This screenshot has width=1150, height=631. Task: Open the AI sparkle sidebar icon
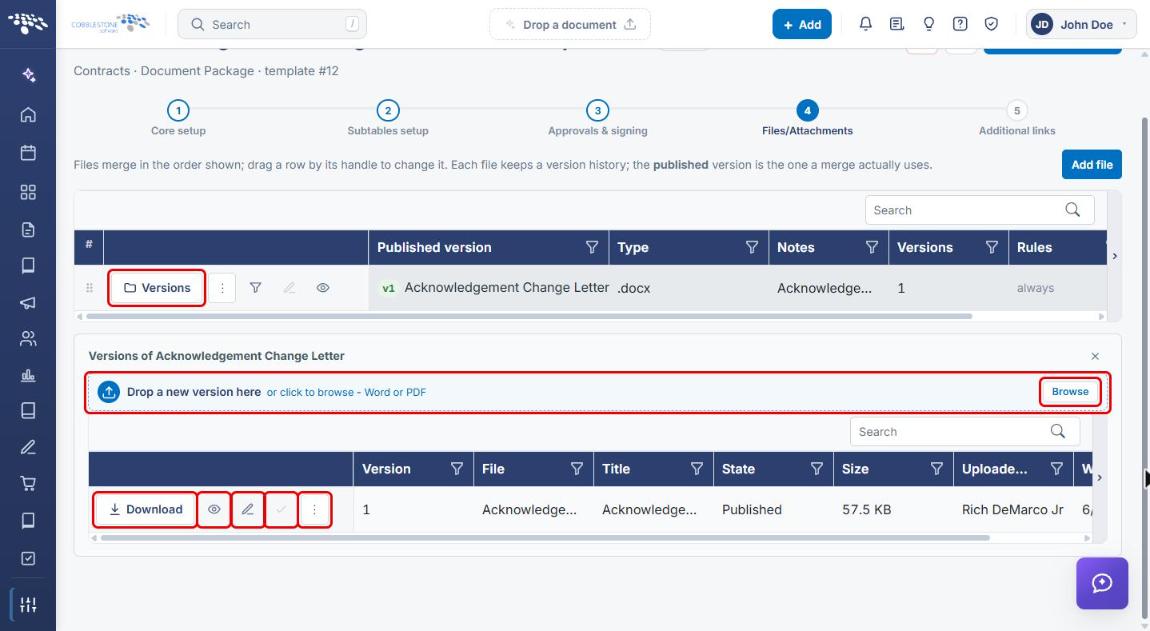[28, 74]
